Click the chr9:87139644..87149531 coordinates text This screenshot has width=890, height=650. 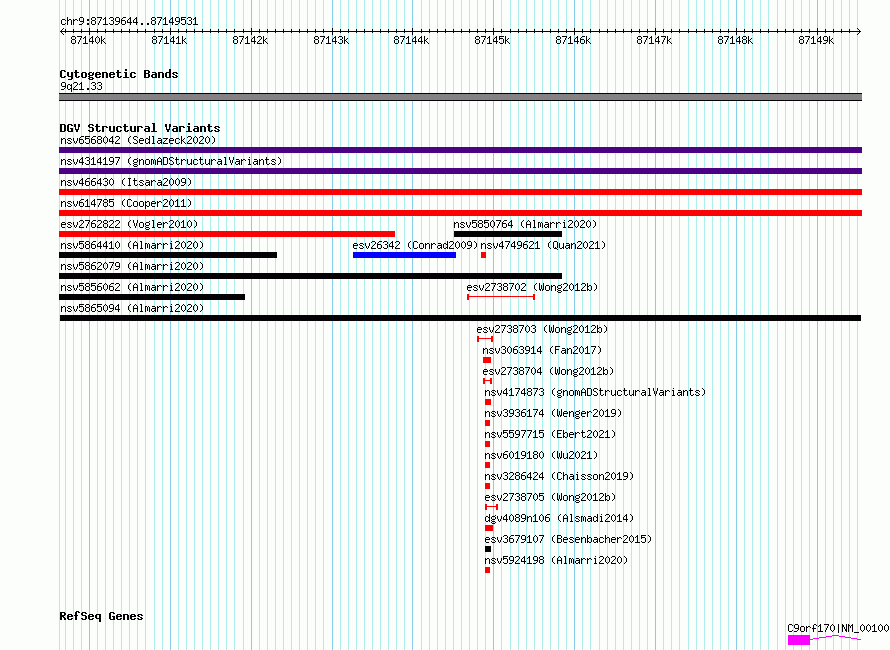point(129,22)
